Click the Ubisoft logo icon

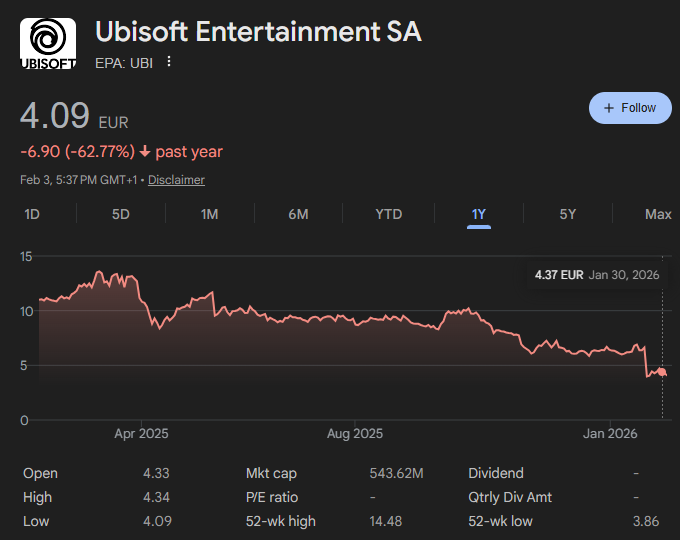47,44
